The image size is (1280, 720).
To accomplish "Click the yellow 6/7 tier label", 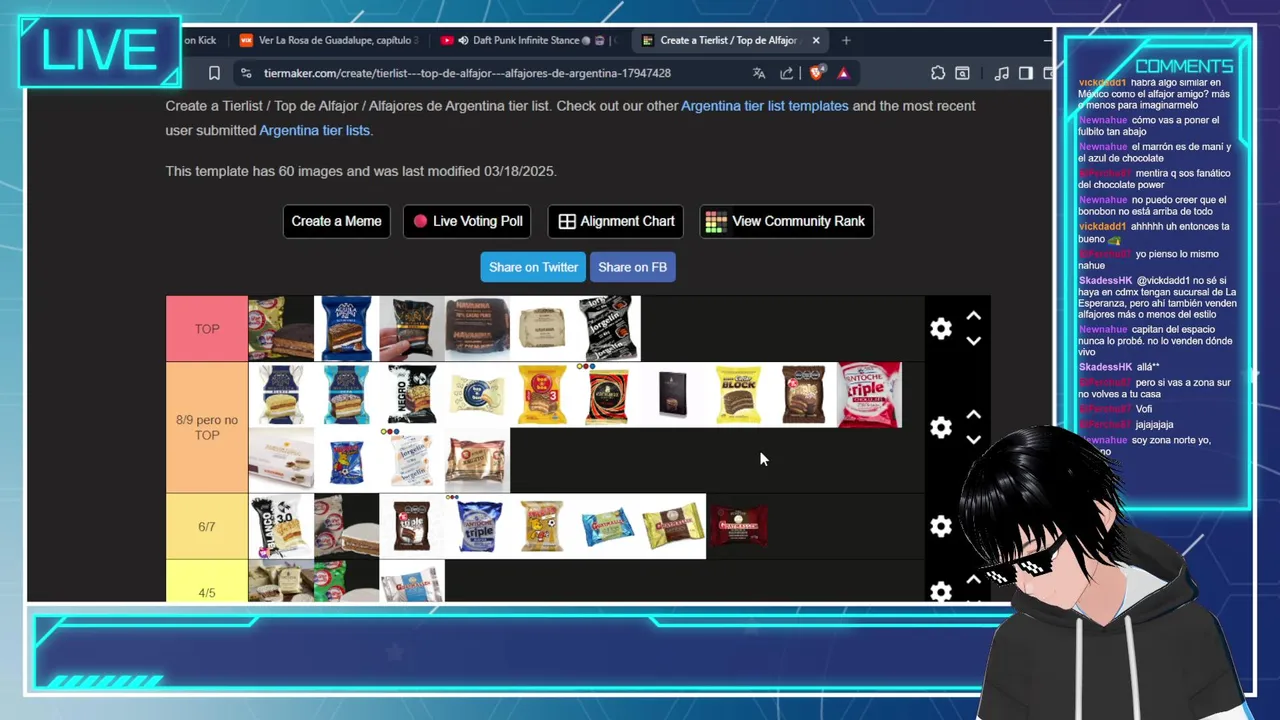I will tap(207, 526).
